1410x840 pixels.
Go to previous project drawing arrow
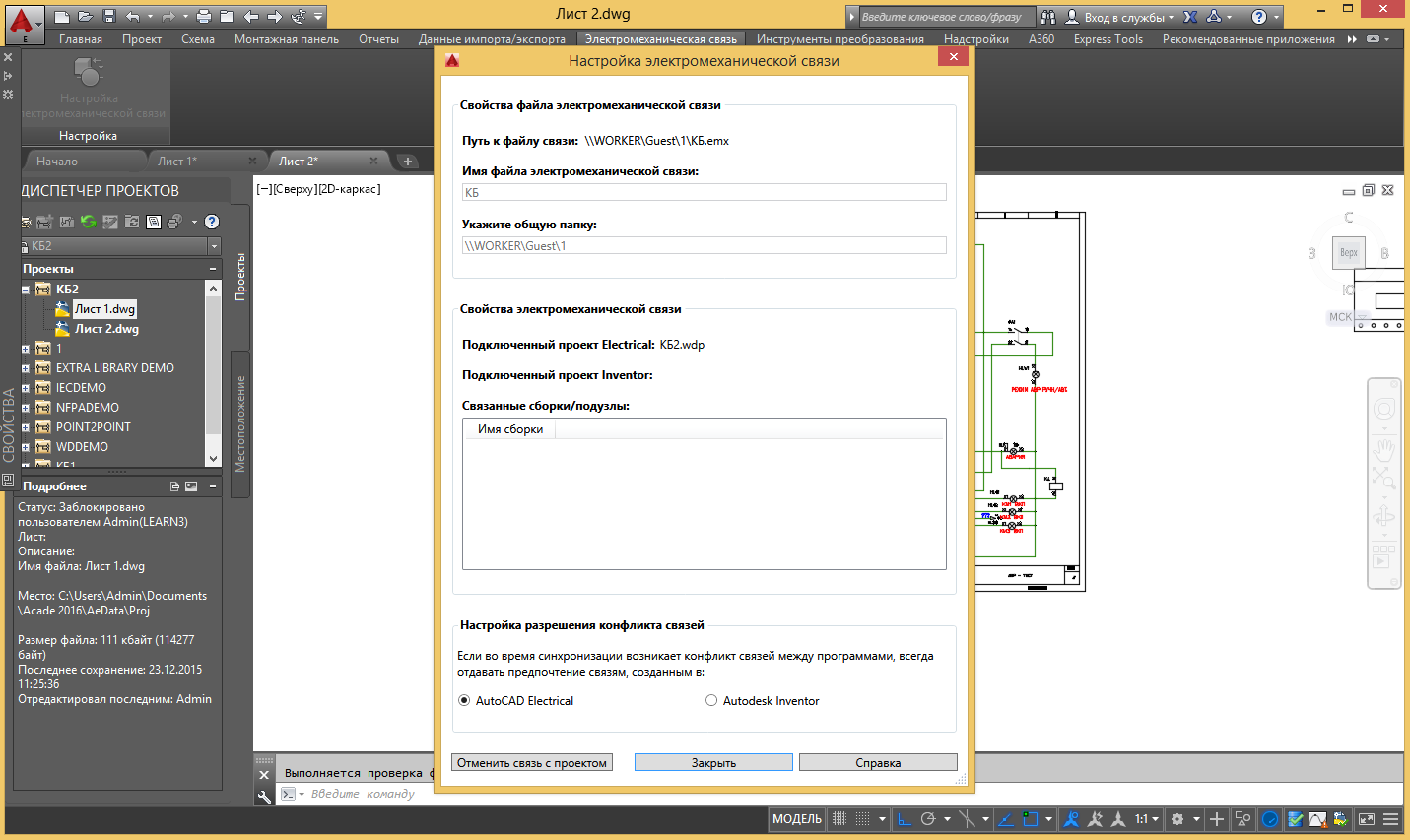click(x=251, y=17)
